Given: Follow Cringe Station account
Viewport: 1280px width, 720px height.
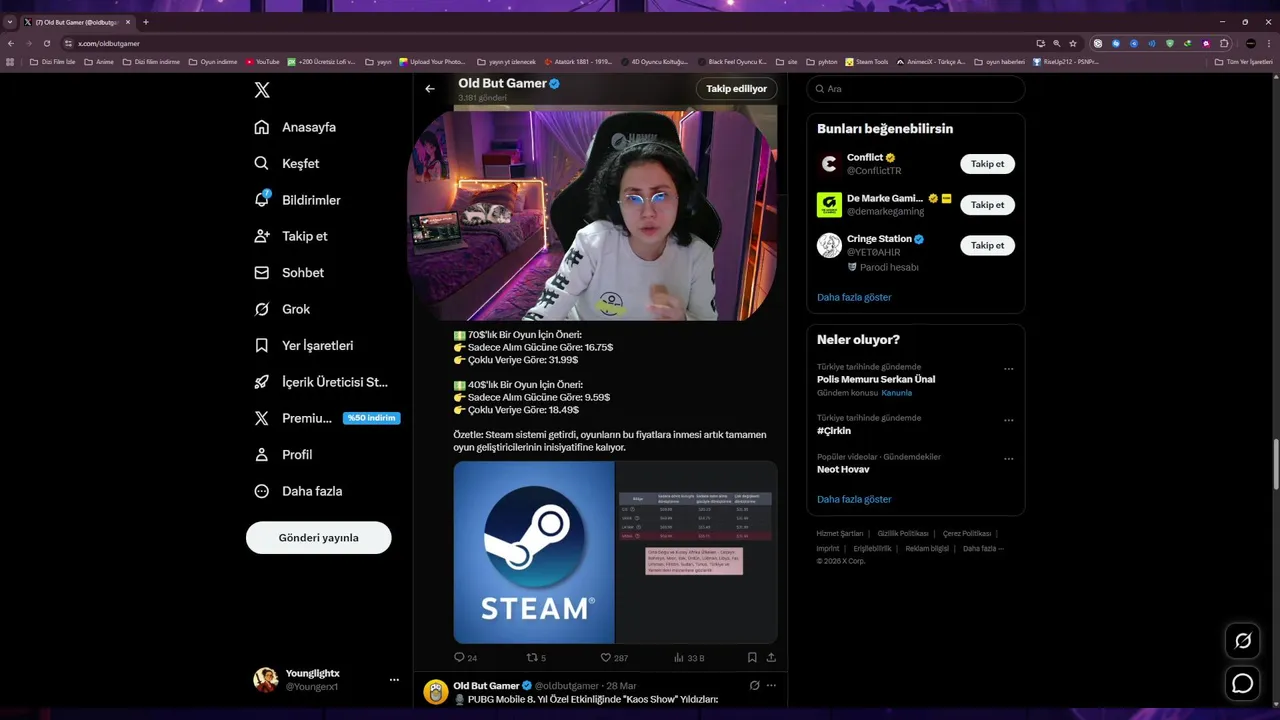Looking at the screenshot, I should click(x=987, y=245).
